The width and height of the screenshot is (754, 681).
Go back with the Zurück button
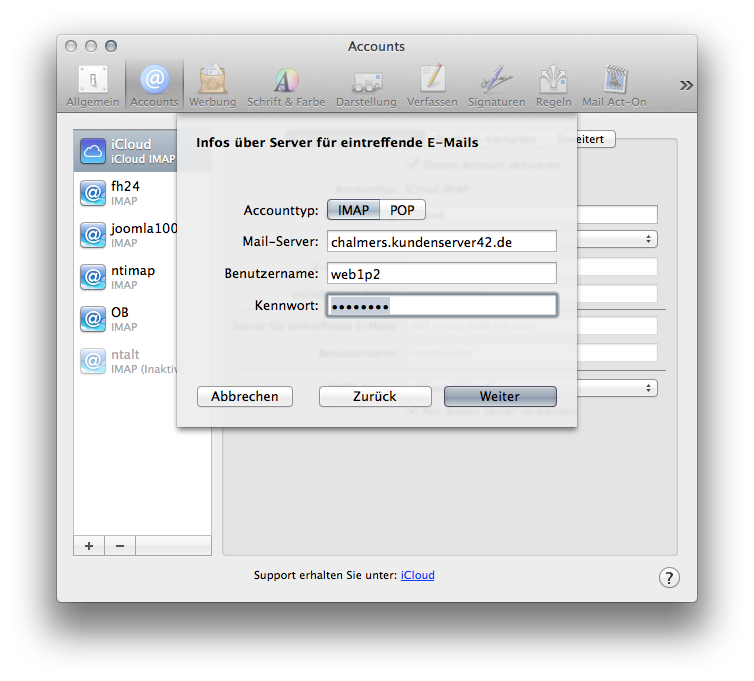tap(375, 396)
